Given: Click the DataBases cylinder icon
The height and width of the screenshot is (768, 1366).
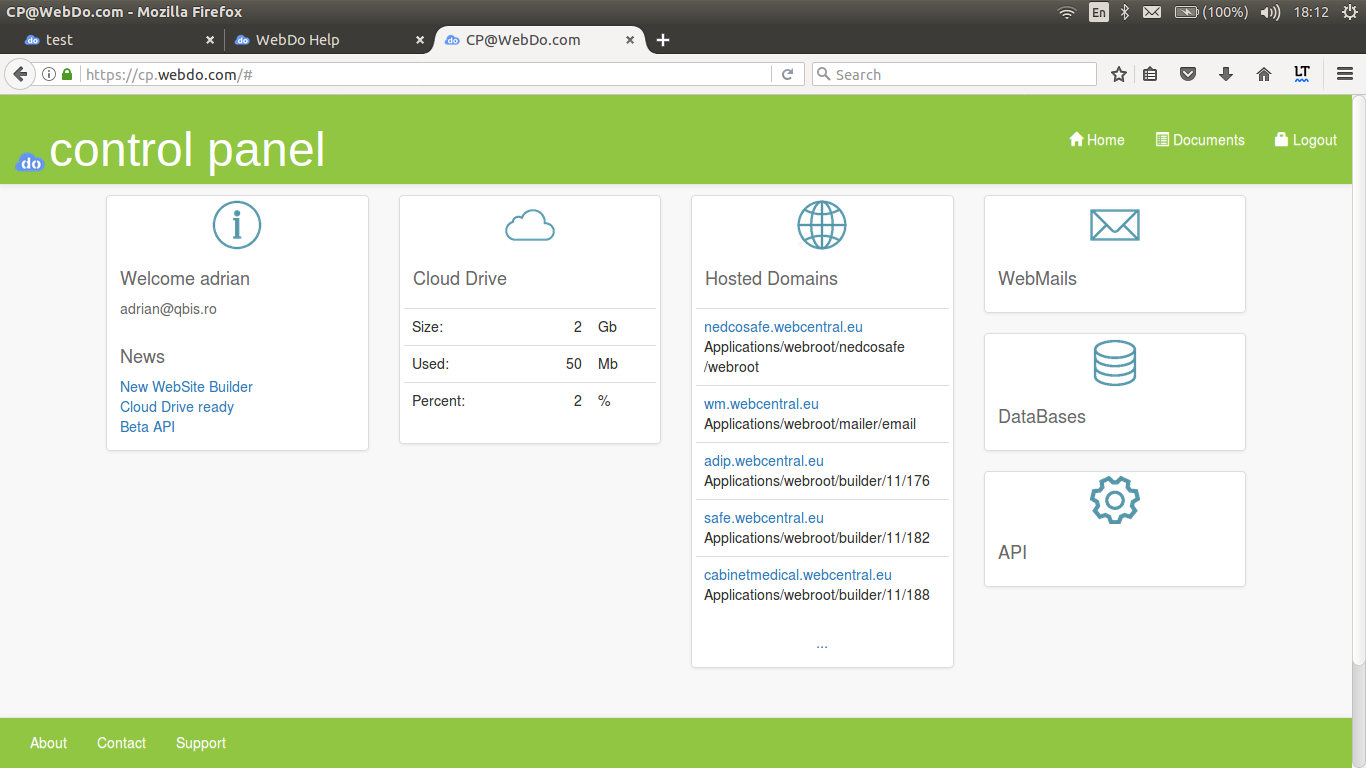Looking at the screenshot, I should click(x=1115, y=363).
